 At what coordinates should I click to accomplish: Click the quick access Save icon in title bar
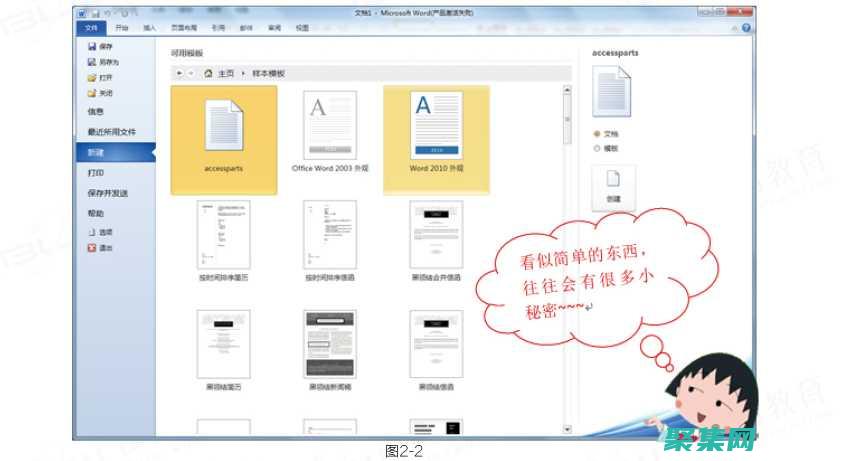[96, 13]
